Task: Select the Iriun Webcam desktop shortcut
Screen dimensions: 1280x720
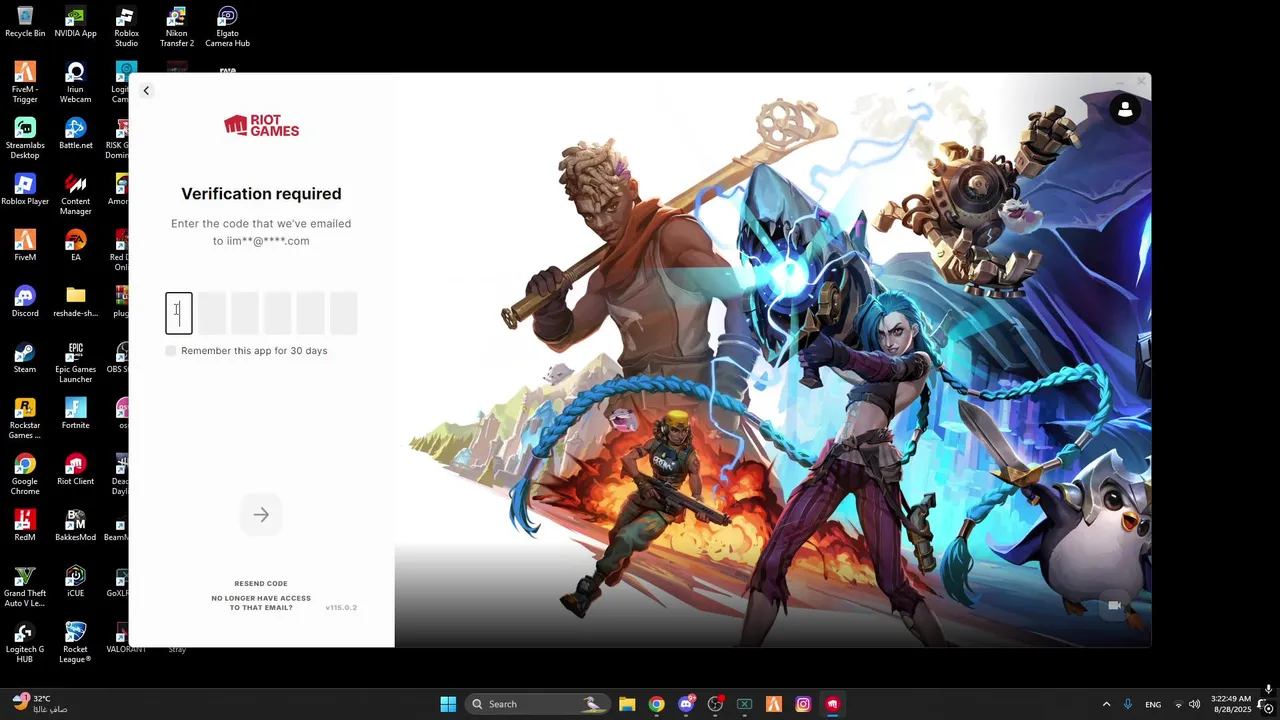Action: coord(75,83)
